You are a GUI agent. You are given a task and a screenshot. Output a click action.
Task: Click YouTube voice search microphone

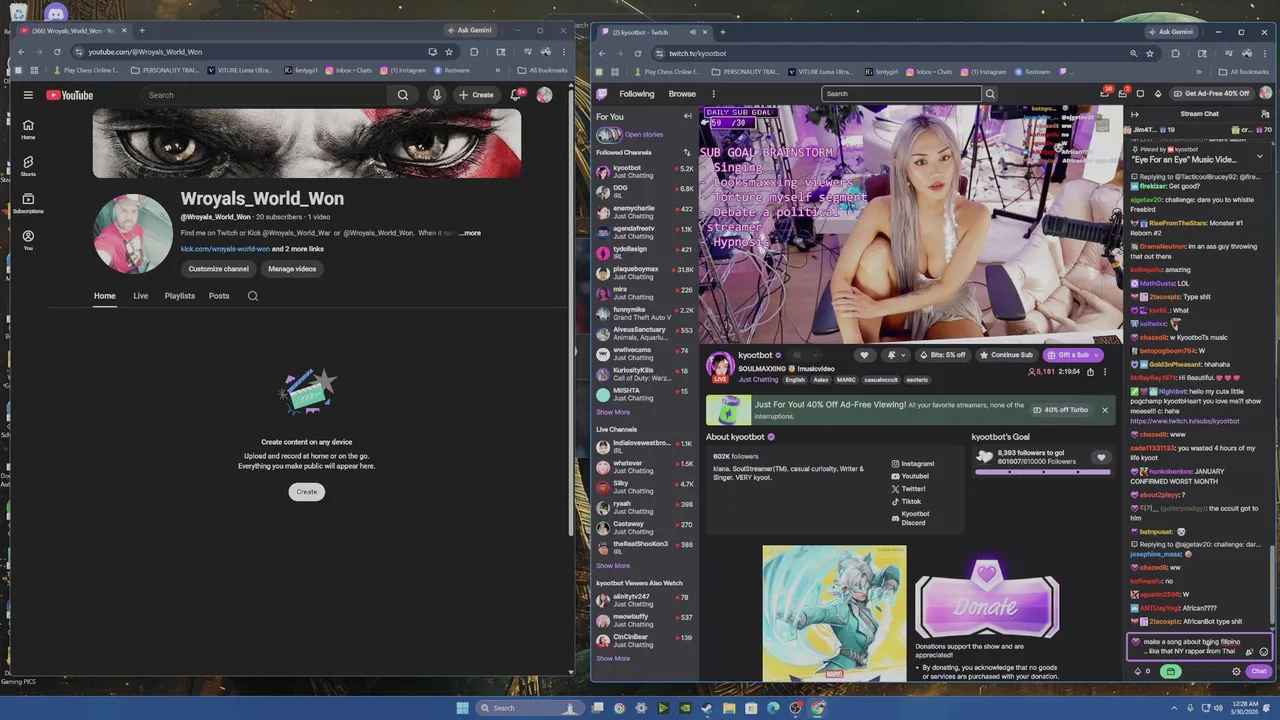tap(436, 95)
